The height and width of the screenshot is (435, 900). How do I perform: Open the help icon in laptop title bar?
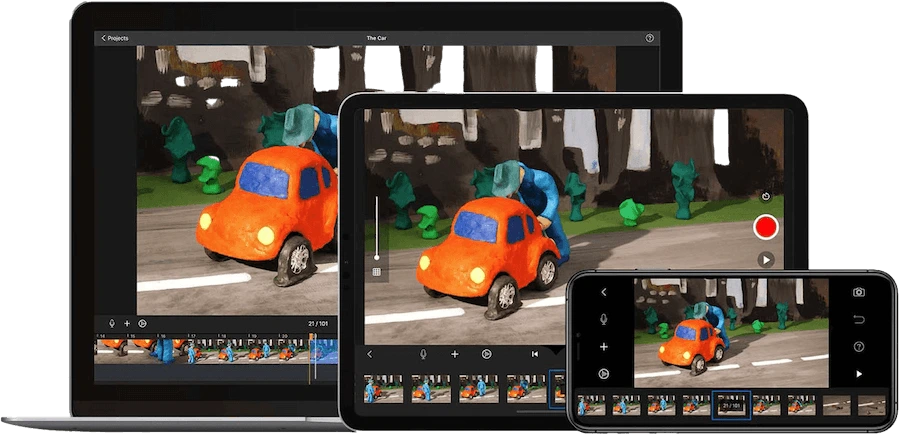649,38
